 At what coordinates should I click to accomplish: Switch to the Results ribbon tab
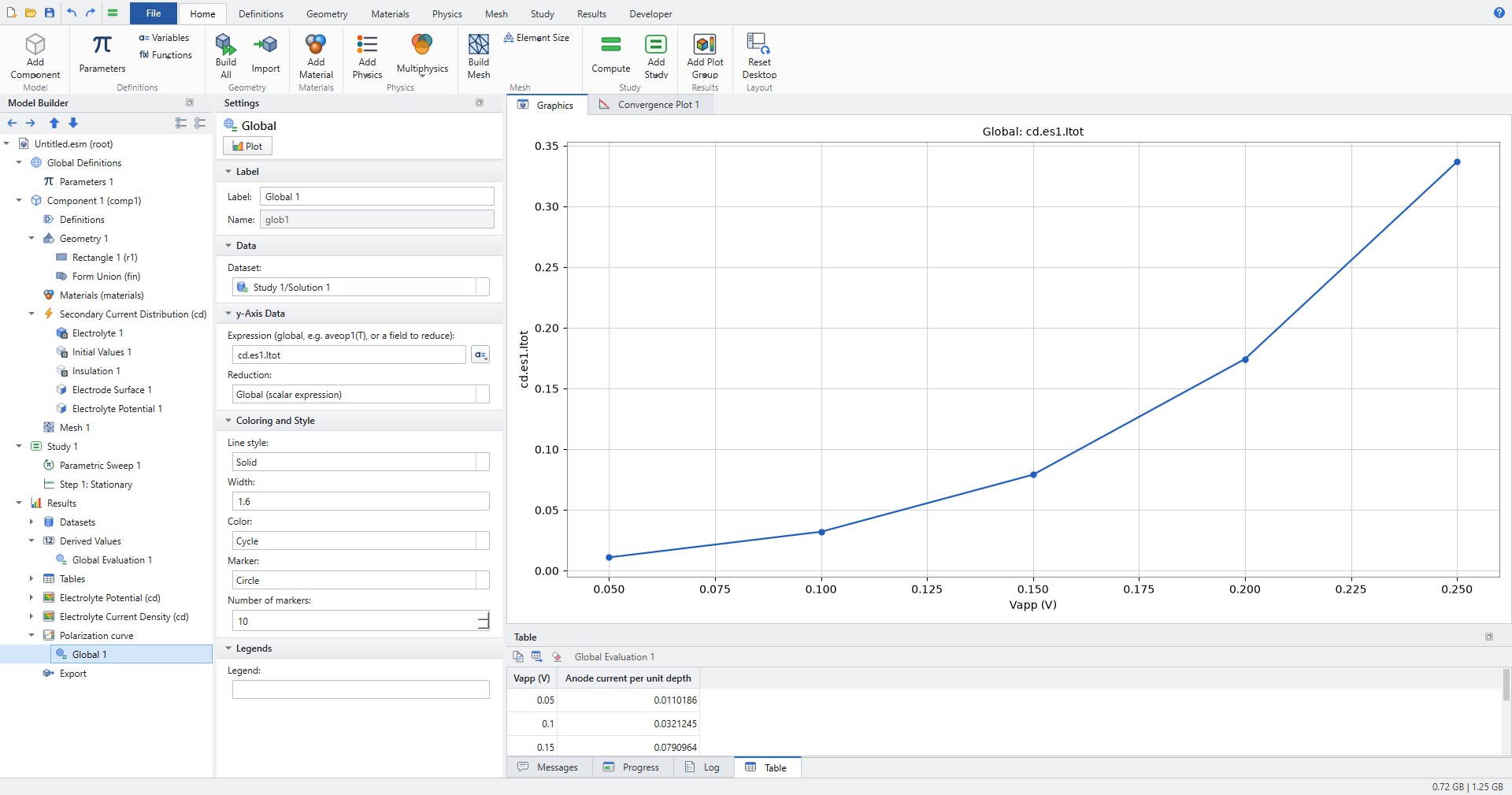point(591,14)
